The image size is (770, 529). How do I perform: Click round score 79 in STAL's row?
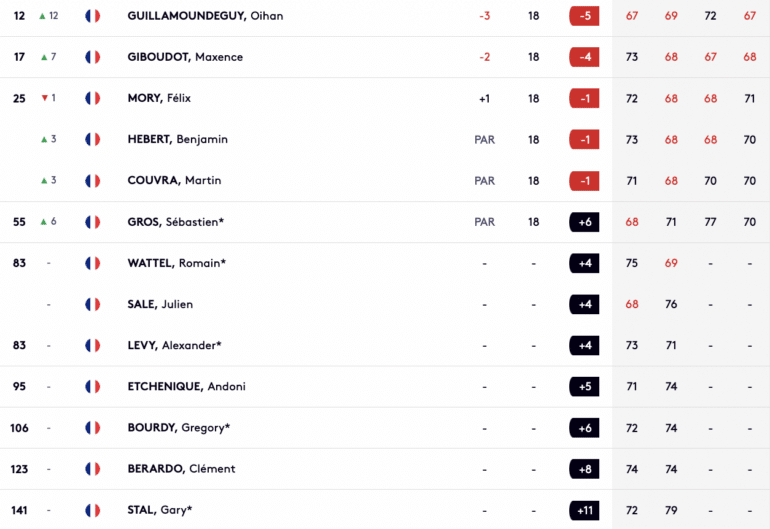point(671,510)
